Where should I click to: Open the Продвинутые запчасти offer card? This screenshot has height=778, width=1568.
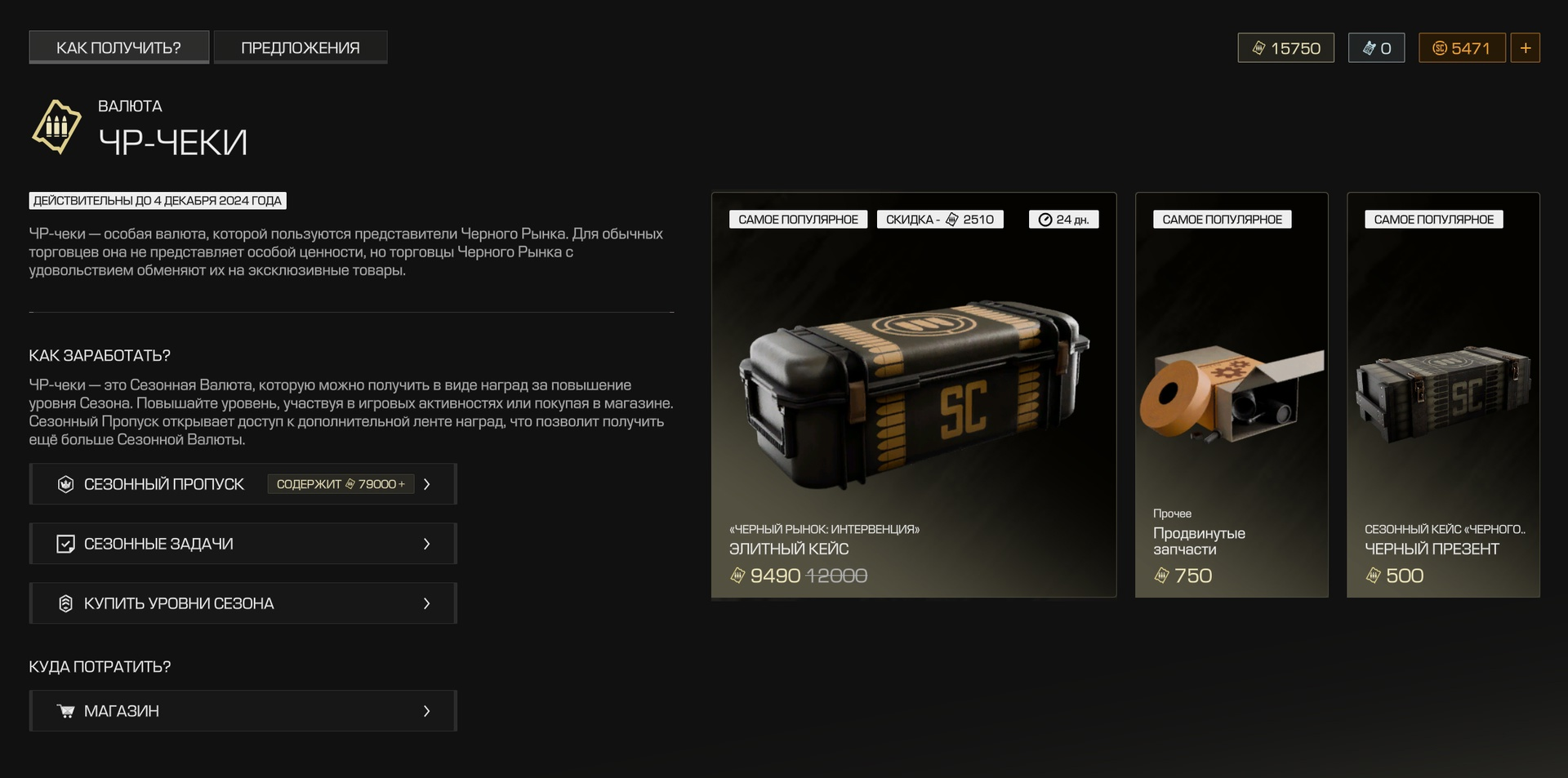(x=1232, y=395)
